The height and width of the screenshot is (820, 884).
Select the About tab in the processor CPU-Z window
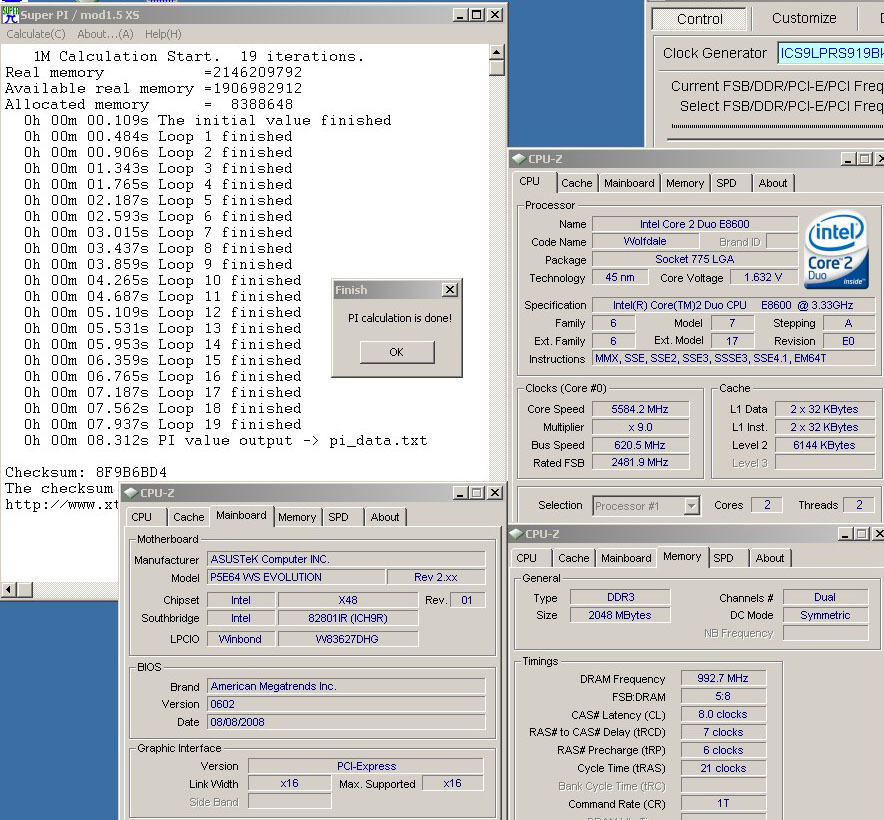click(x=772, y=183)
